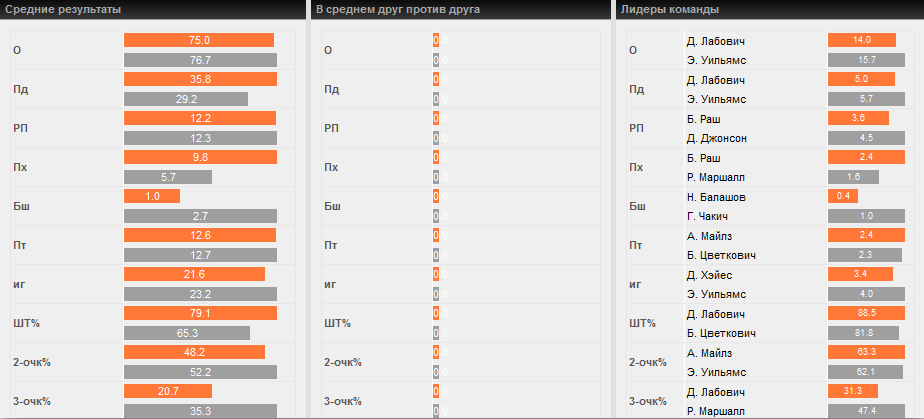Select the gray 29.2 bar in Пд row
924x419 pixels.
pos(186,99)
